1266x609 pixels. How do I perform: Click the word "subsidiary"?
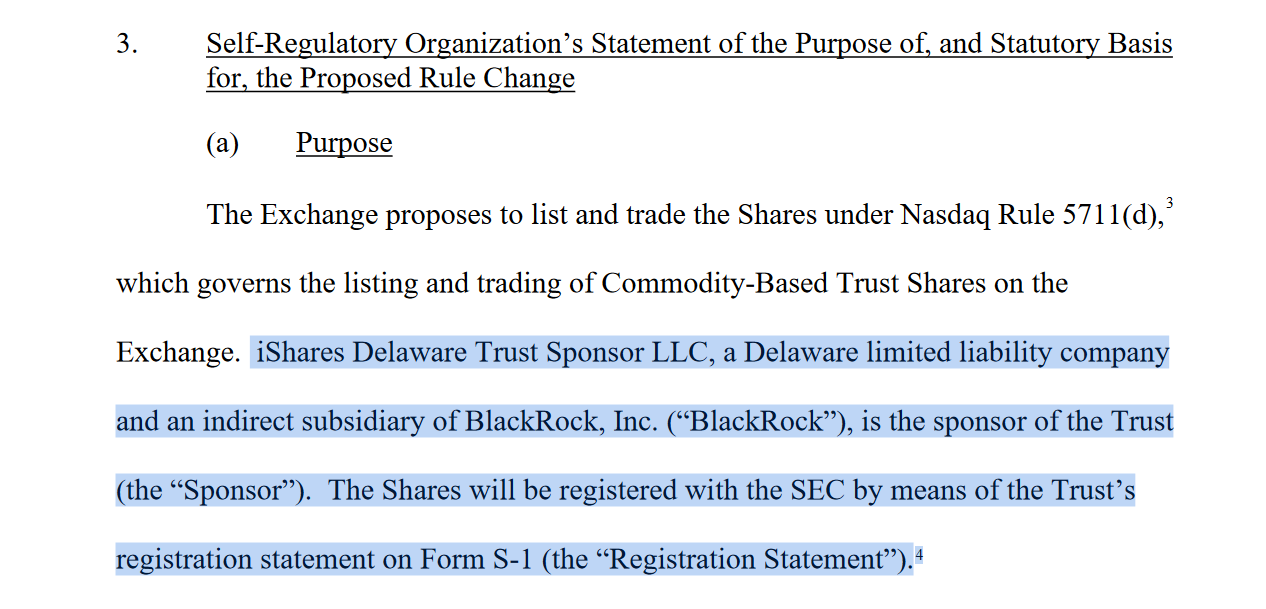[379, 421]
